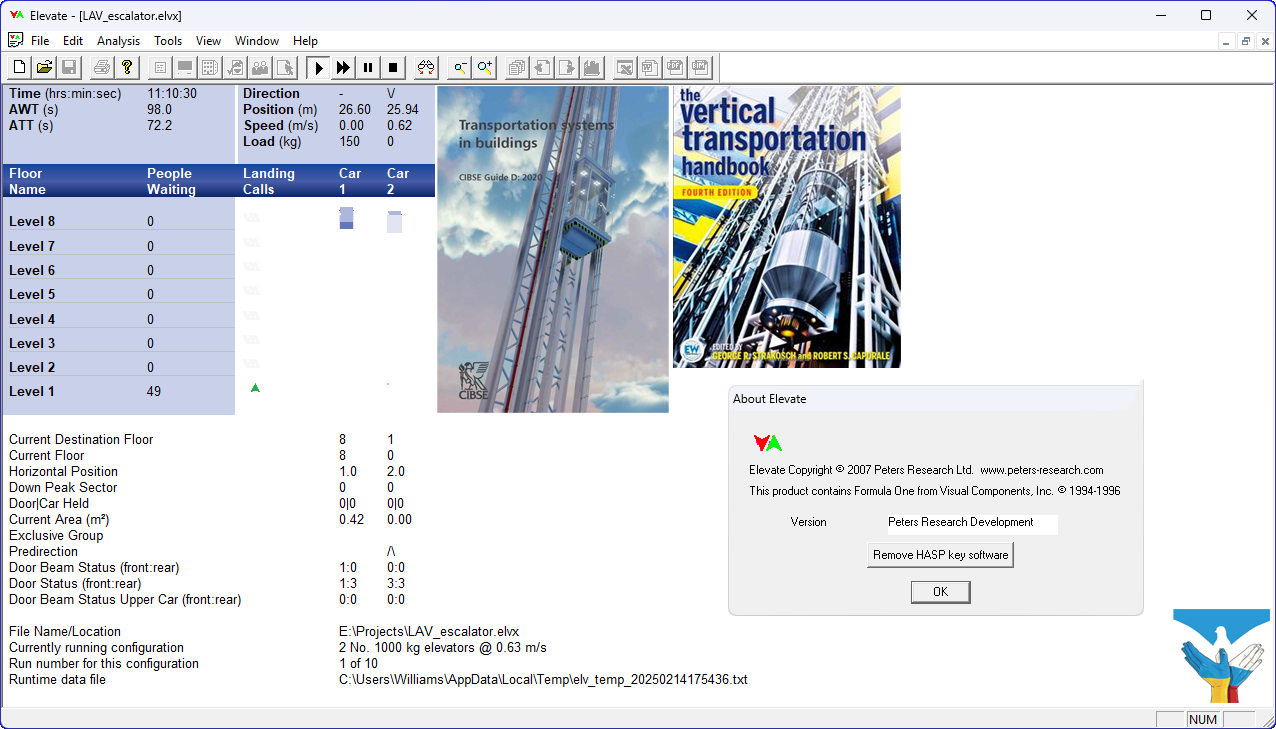
Task: Open the Help menu
Action: pyautogui.click(x=305, y=41)
